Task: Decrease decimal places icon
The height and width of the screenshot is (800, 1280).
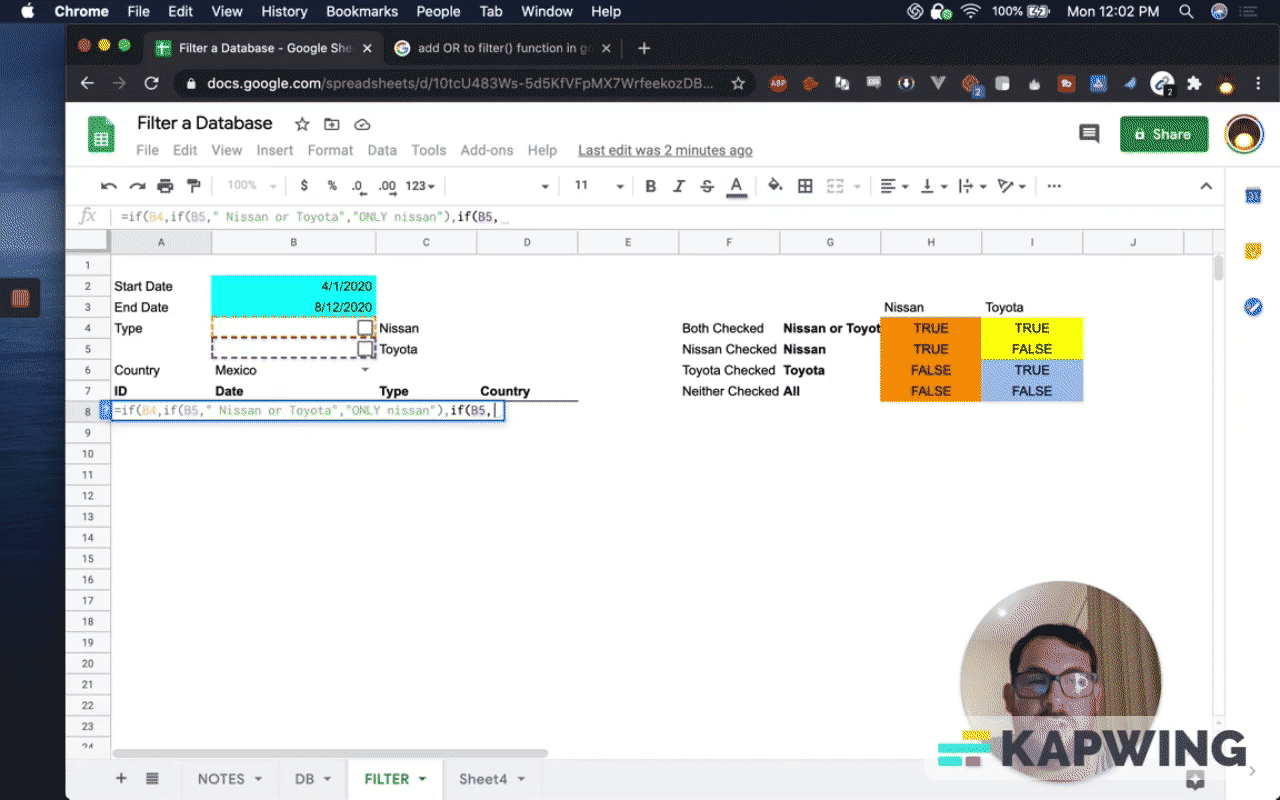Action: (358, 186)
